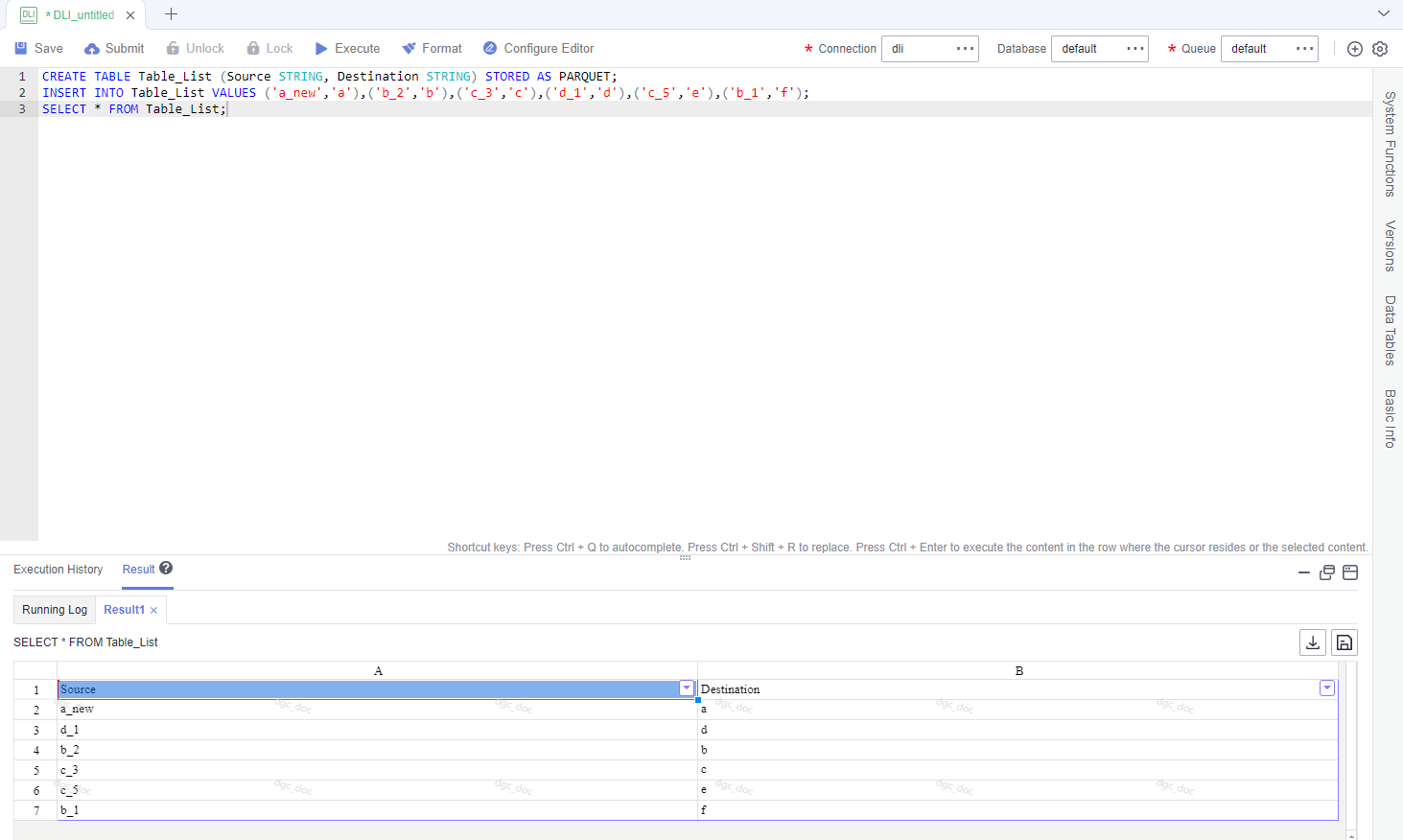
Task: Switch to Execution History tab
Action: click(x=58, y=570)
